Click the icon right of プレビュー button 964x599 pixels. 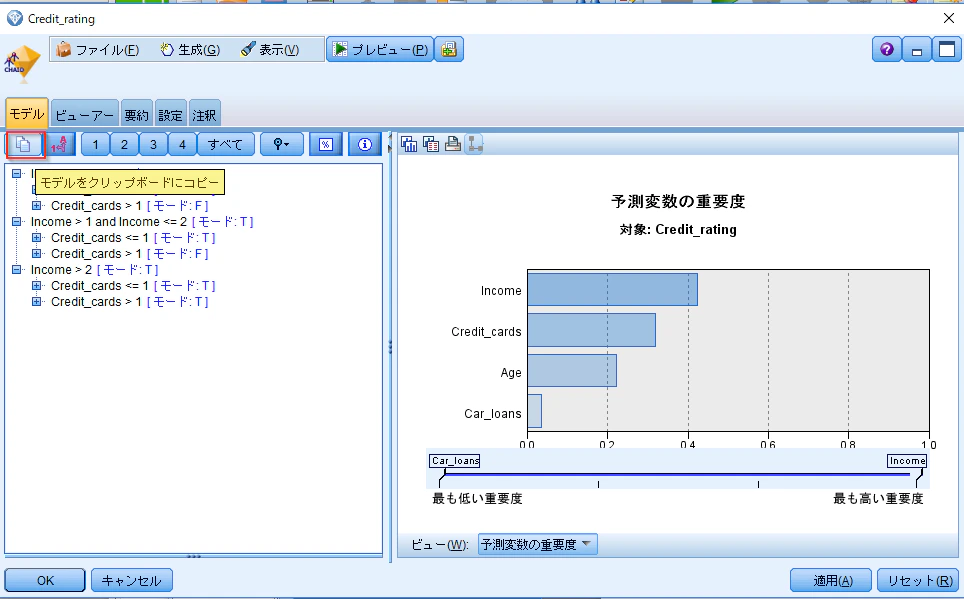pyautogui.click(x=449, y=49)
